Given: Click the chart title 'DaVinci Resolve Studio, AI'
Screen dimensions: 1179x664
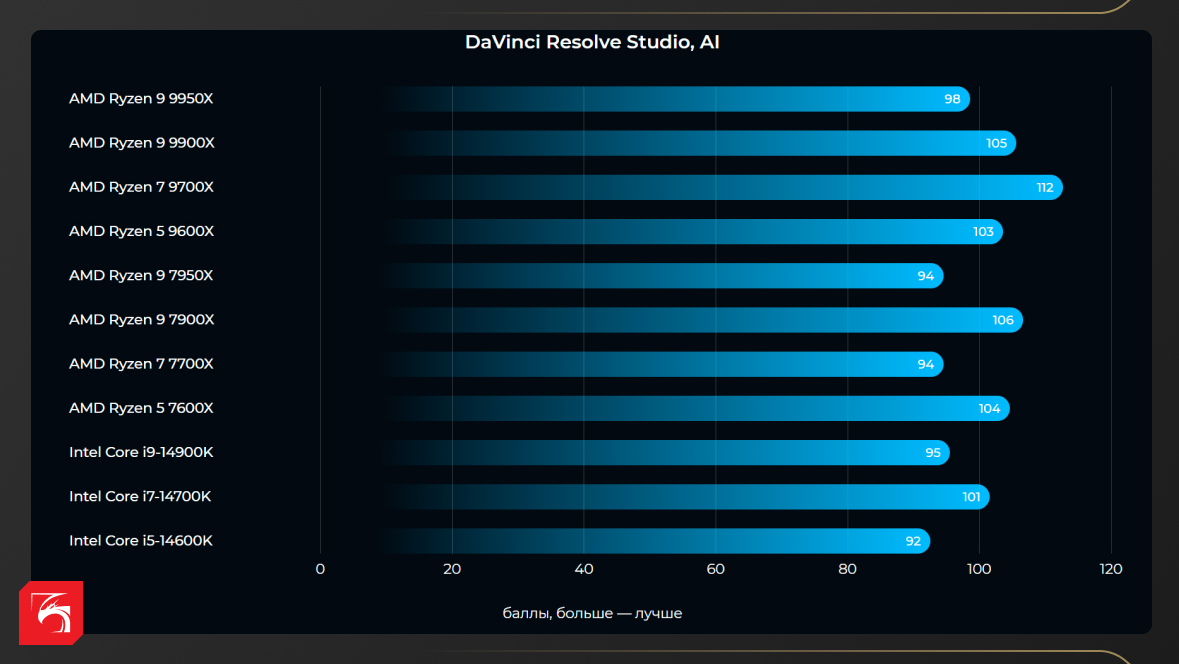Looking at the screenshot, I should (593, 42).
